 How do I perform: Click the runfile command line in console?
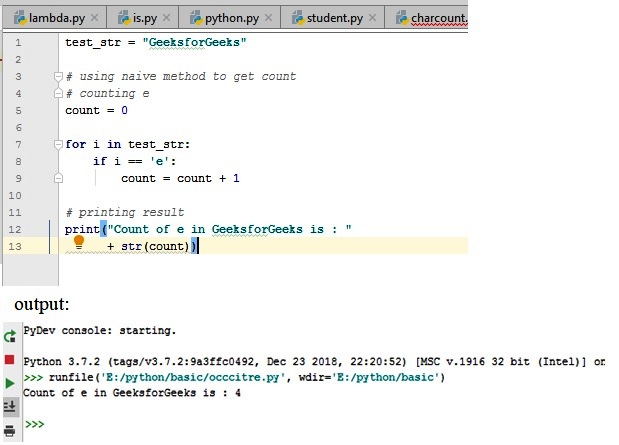pyautogui.click(x=234, y=377)
